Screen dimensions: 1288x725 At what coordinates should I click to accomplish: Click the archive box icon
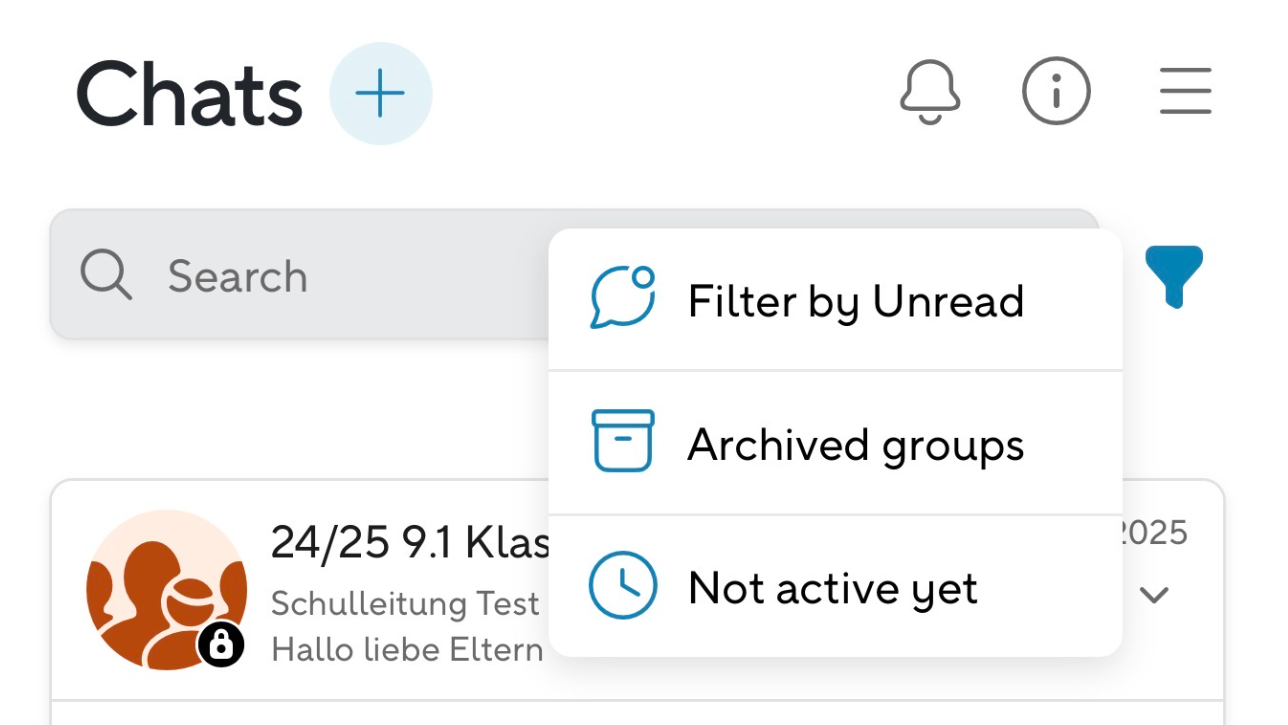(x=622, y=441)
